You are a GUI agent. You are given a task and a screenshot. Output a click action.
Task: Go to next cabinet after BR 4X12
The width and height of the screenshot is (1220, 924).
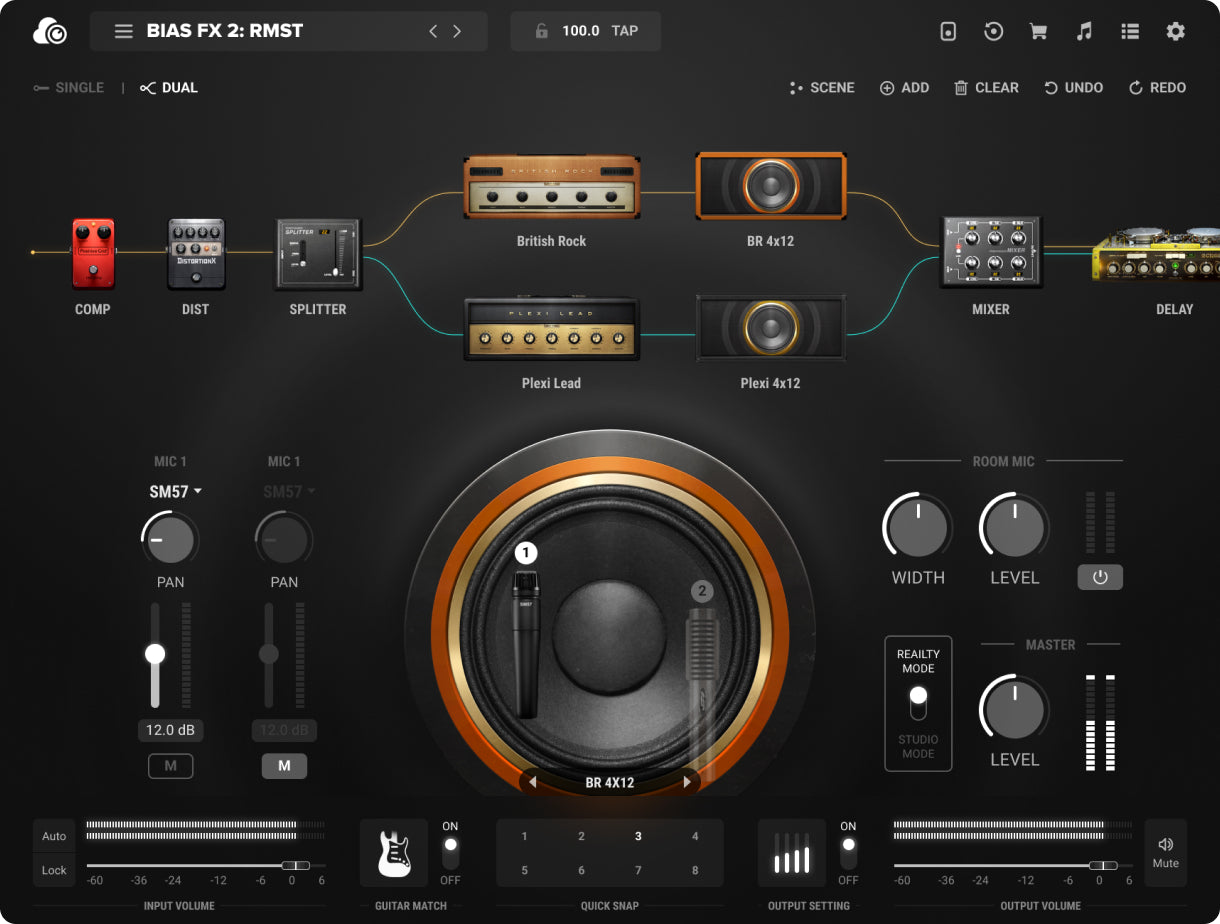tap(687, 782)
